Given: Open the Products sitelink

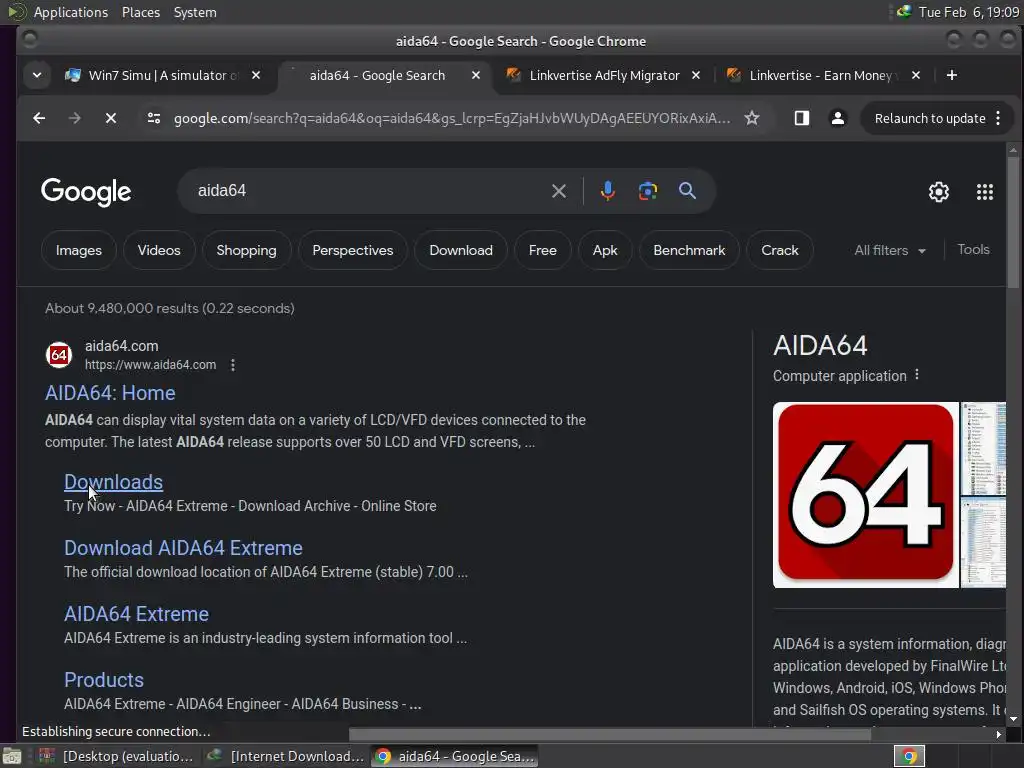Looking at the screenshot, I should [103, 680].
